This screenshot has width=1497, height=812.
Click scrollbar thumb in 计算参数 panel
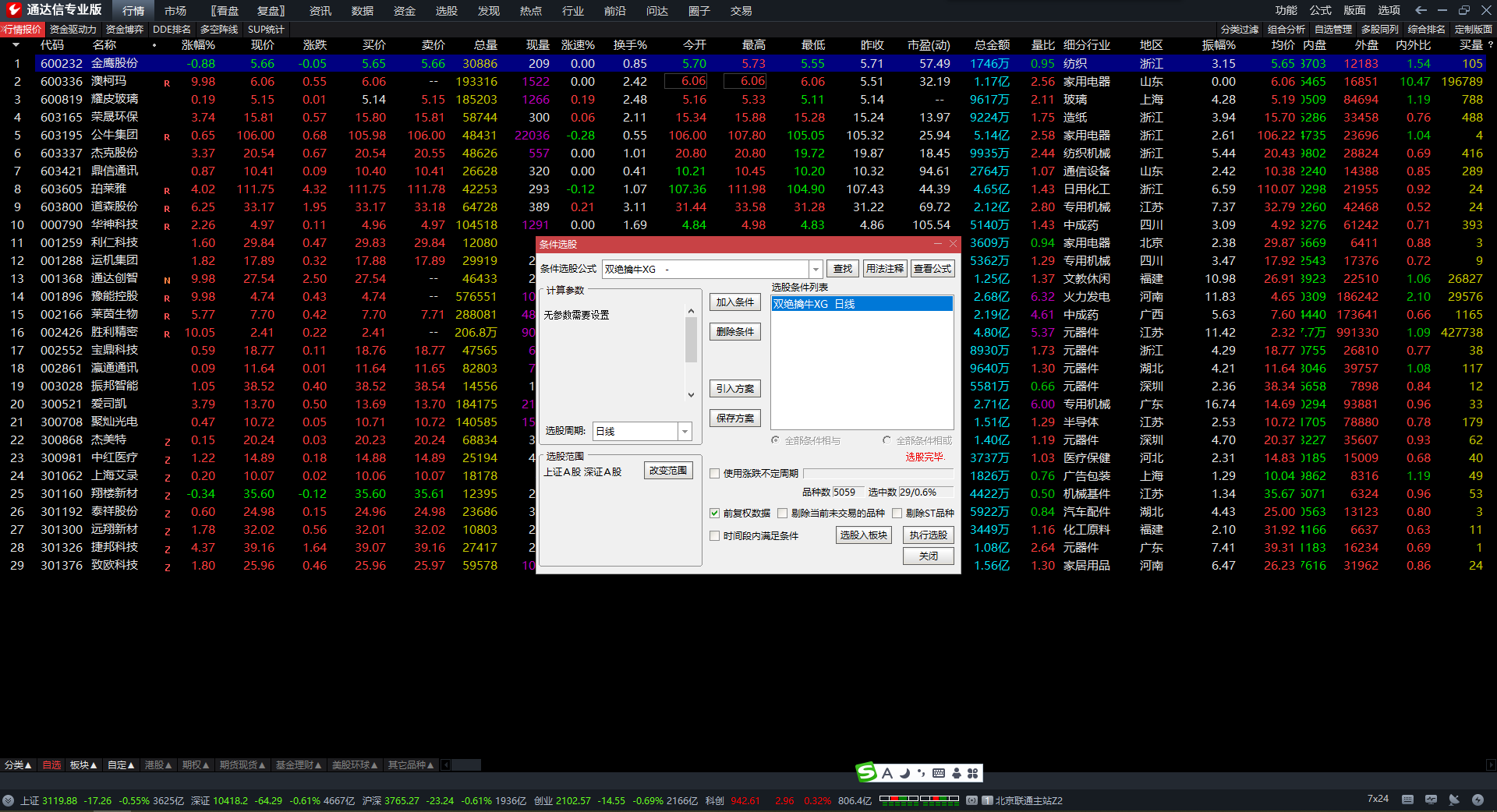tap(691, 340)
